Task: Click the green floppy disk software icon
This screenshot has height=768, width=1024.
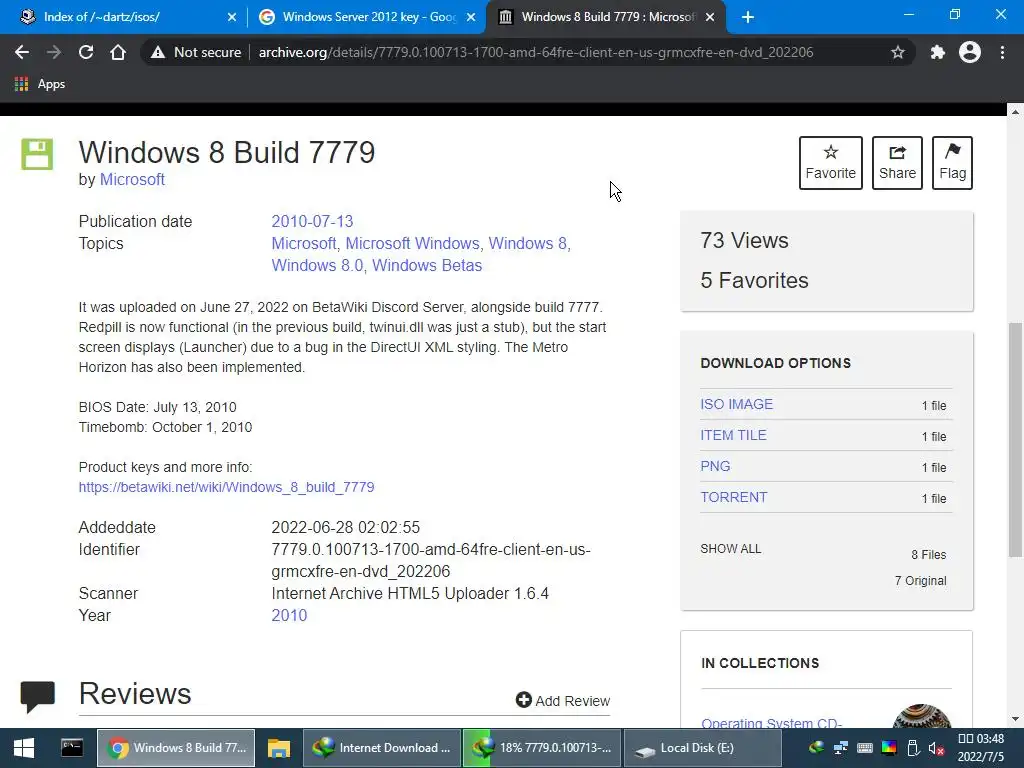Action: (37, 154)
